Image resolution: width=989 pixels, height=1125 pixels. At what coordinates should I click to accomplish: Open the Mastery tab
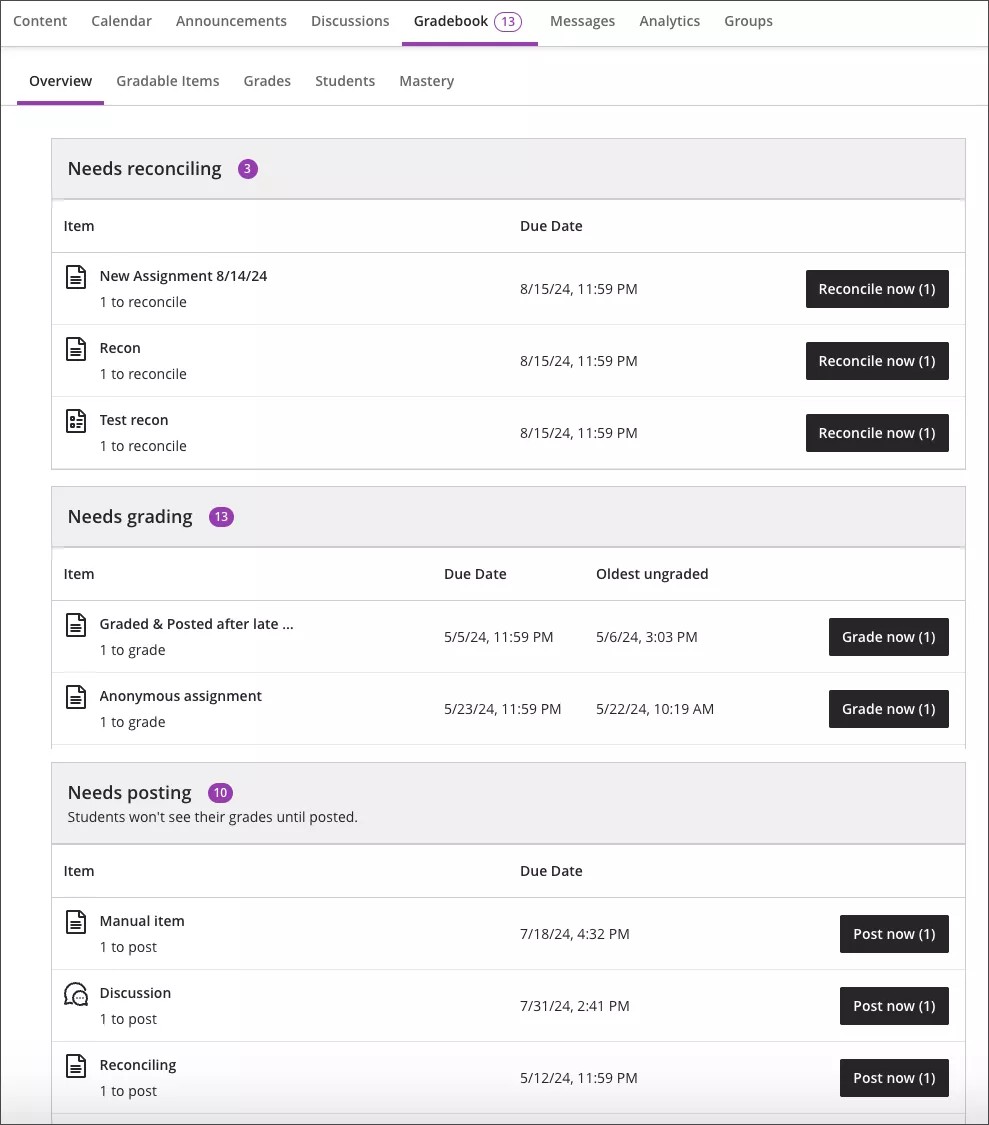(426, 81)
